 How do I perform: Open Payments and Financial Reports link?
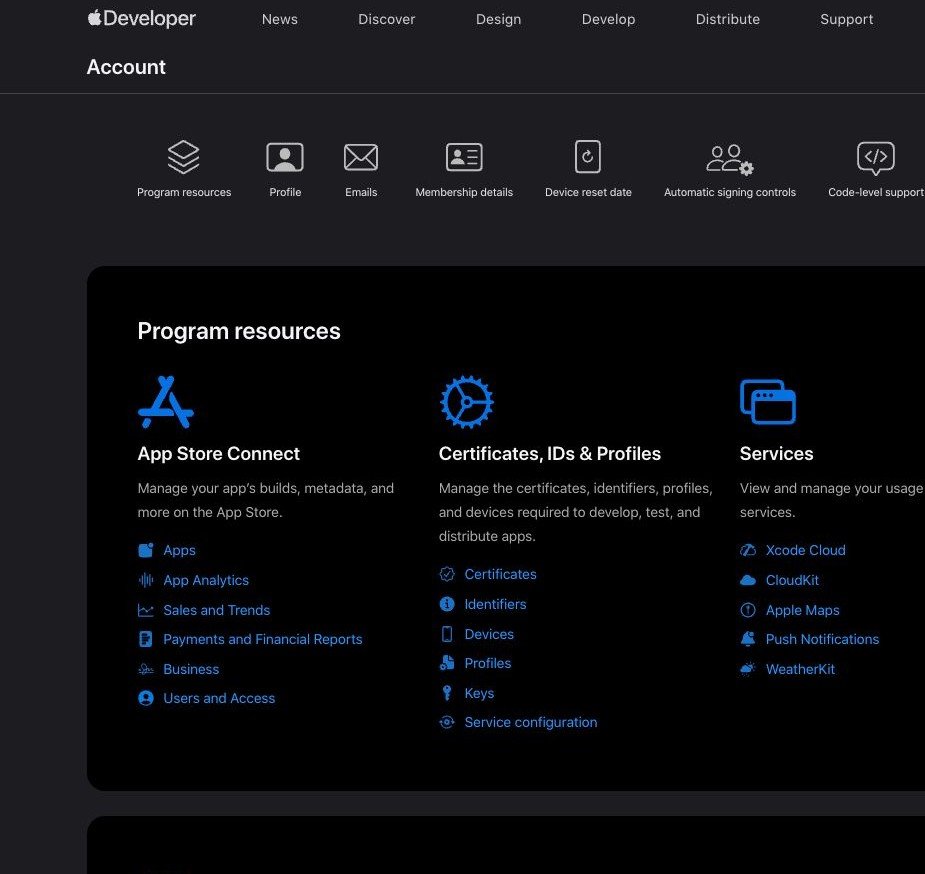(263, 639)
